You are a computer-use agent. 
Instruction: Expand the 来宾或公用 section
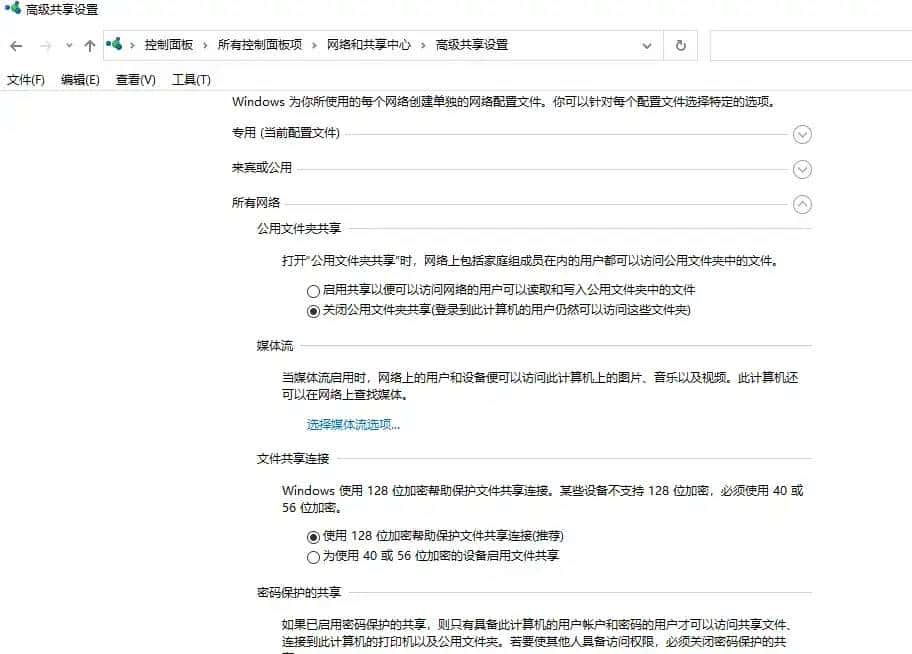[802, 169]
